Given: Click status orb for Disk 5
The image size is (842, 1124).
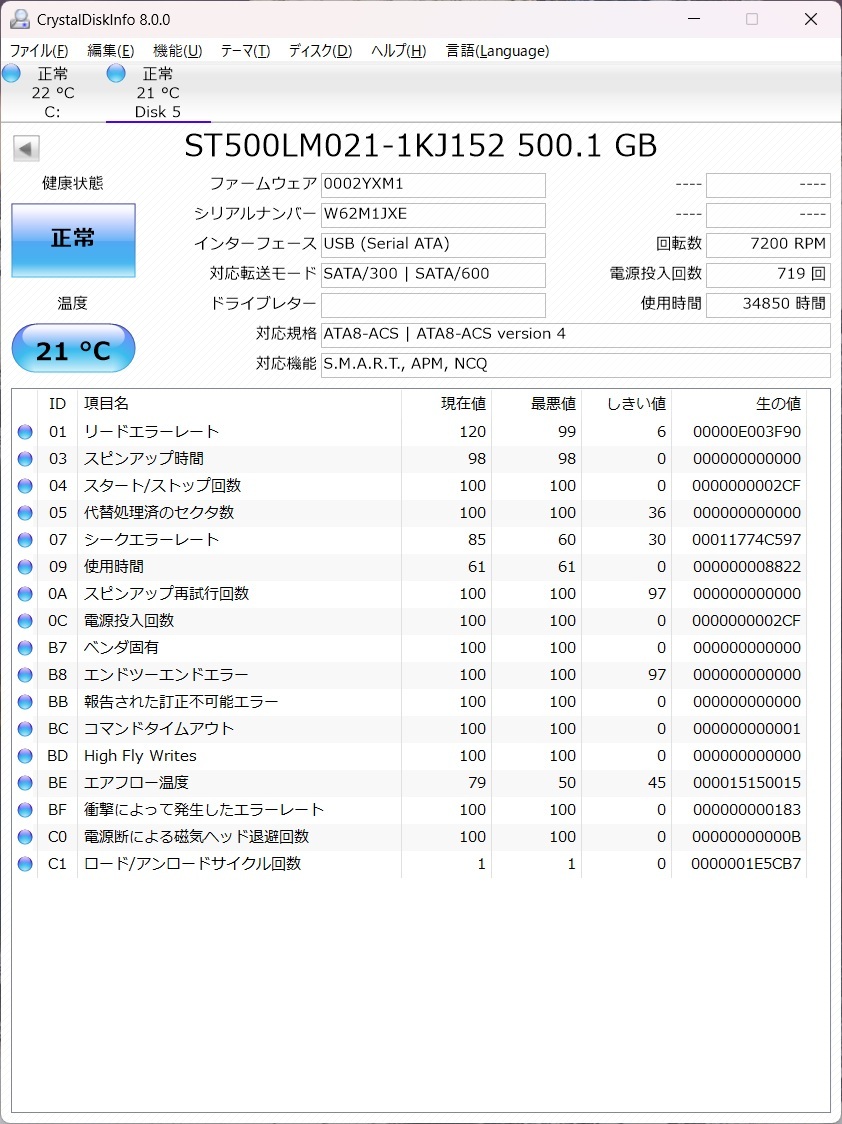Looking at the screenshot, I should [x=116, y=73].
